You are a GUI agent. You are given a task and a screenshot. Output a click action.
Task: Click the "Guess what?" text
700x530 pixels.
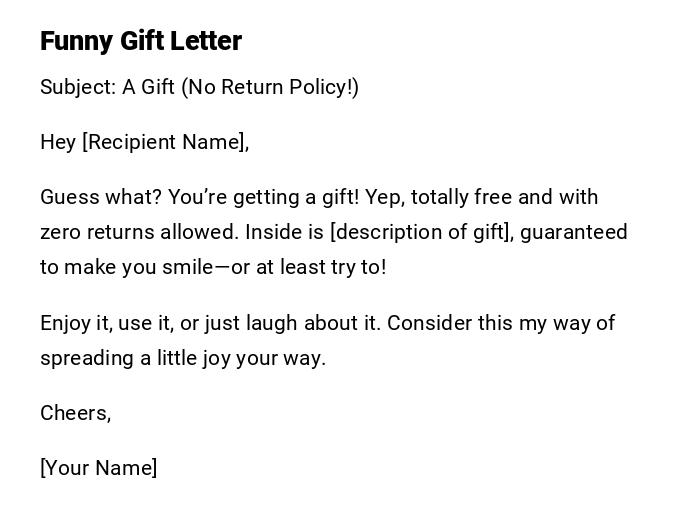(98, 197)
